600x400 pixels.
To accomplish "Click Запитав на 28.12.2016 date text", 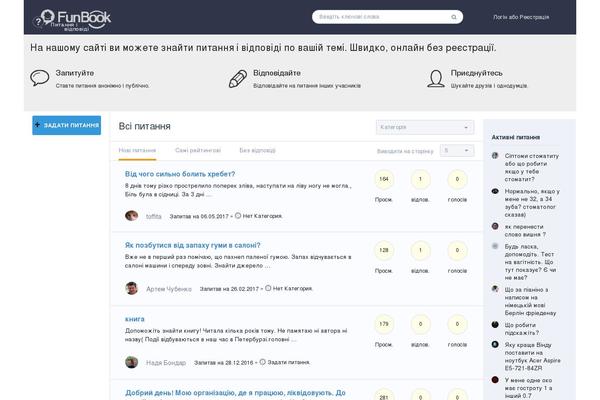I will (223, 362).
